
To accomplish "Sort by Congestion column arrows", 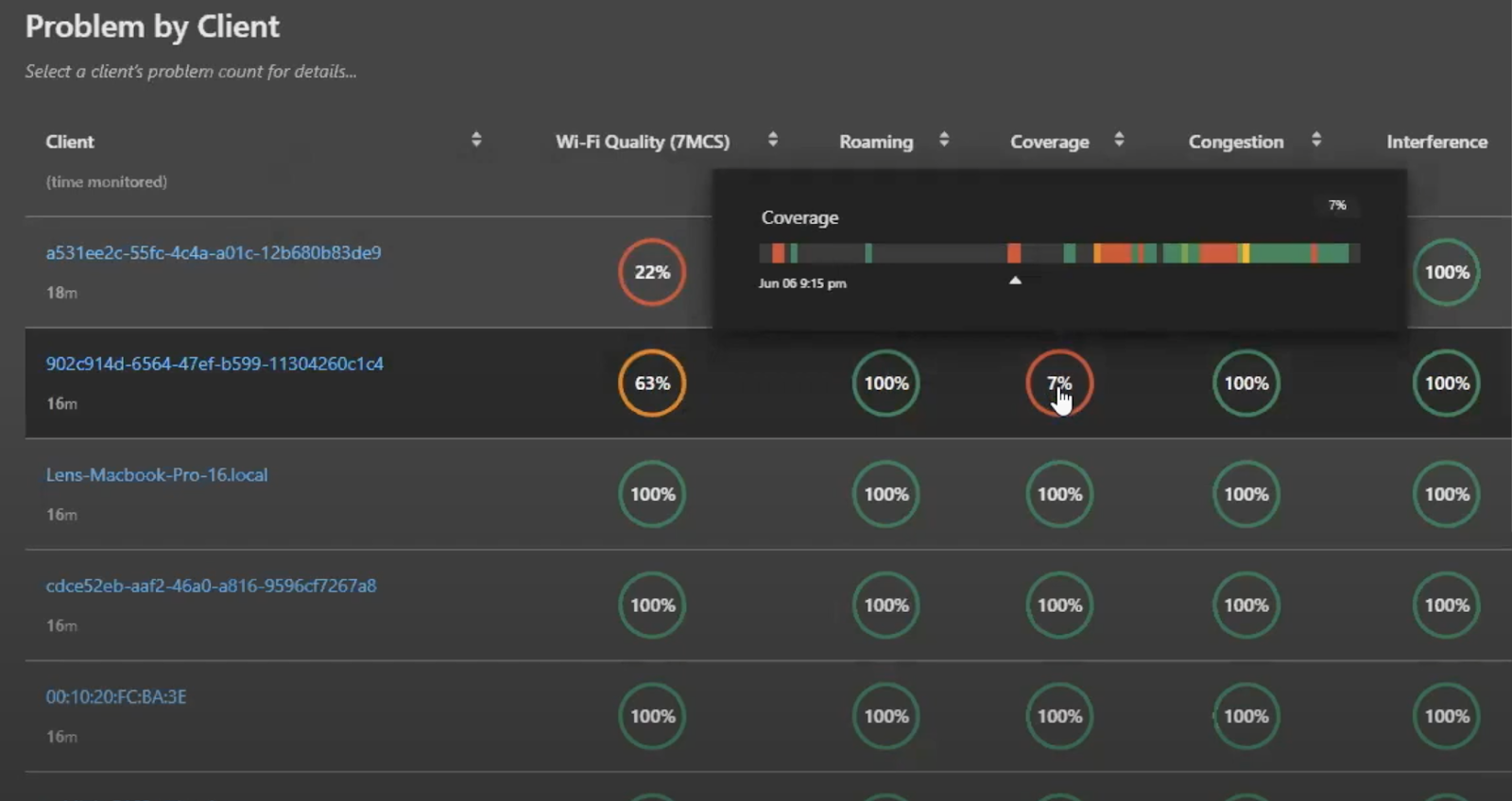I will pyautogui.click(x=1316, y=140).
